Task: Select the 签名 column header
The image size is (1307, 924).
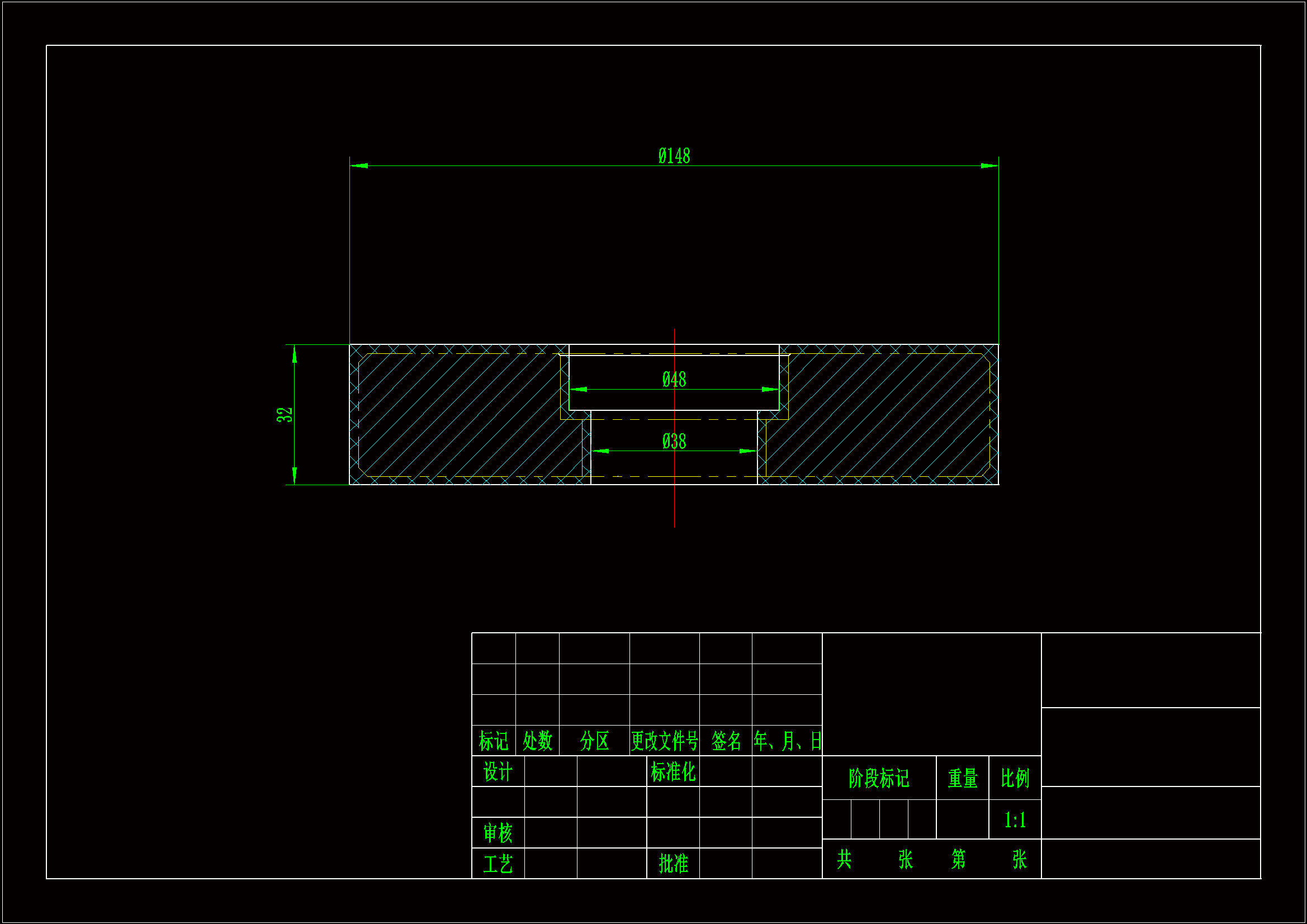Action: pyautogui.click(x=726, y=741)
